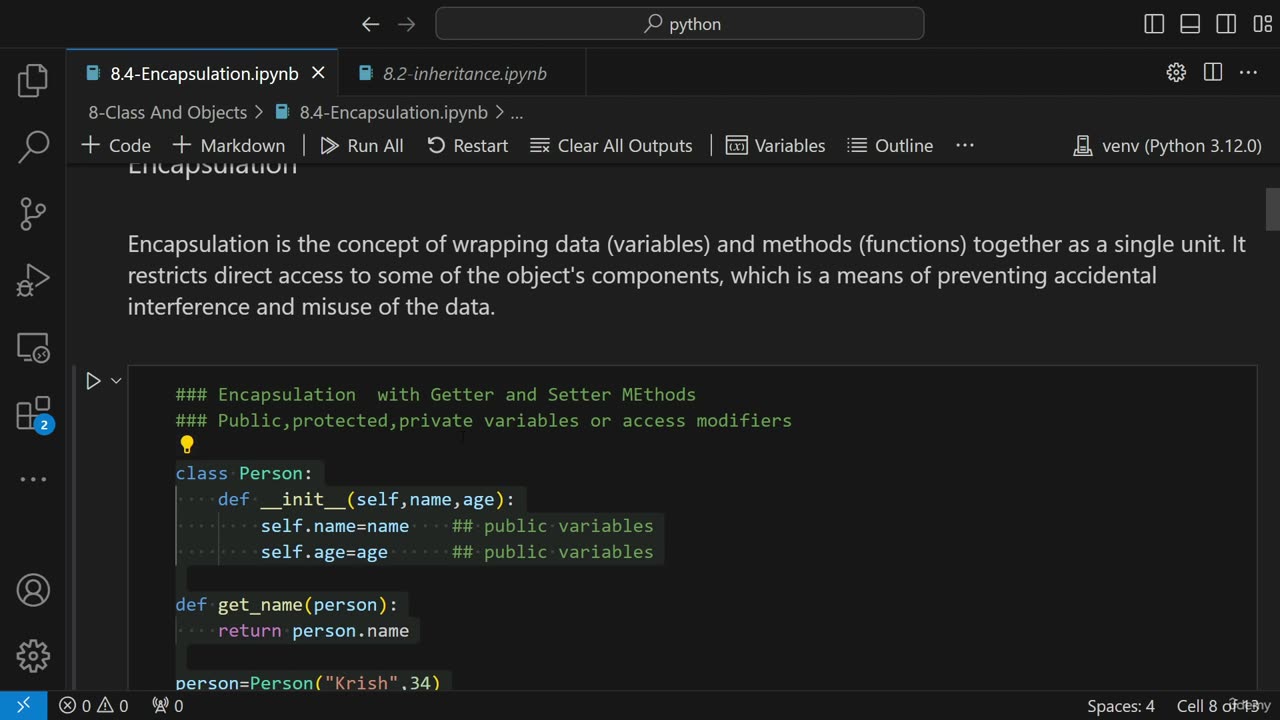Restart the notebook kernel
The width and height of the screenshot is (1280, 720).
468,145
